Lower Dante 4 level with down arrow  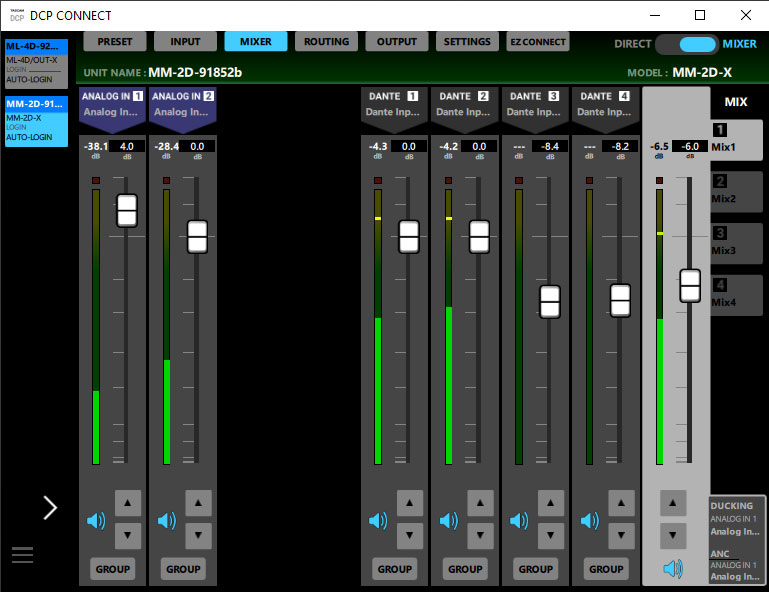[x=622, y=536]
